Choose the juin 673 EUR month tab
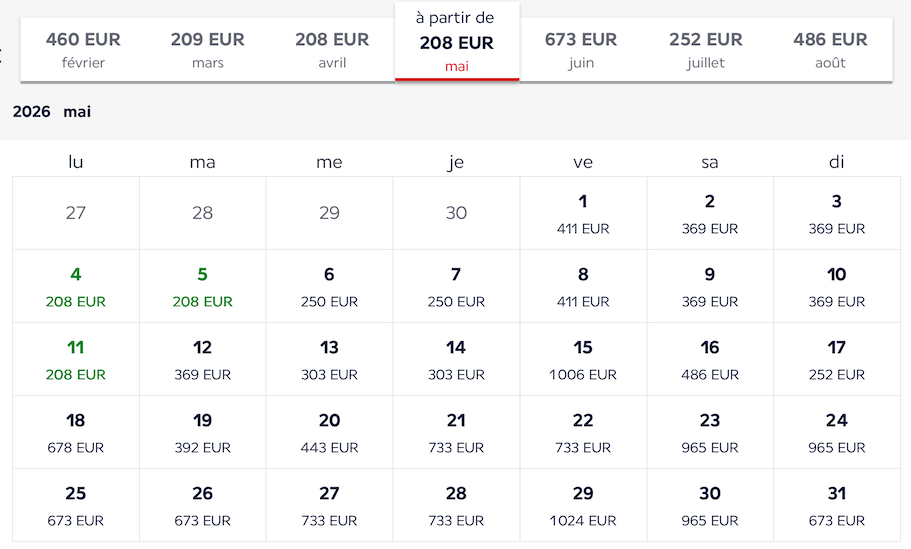 click(581, 50)
